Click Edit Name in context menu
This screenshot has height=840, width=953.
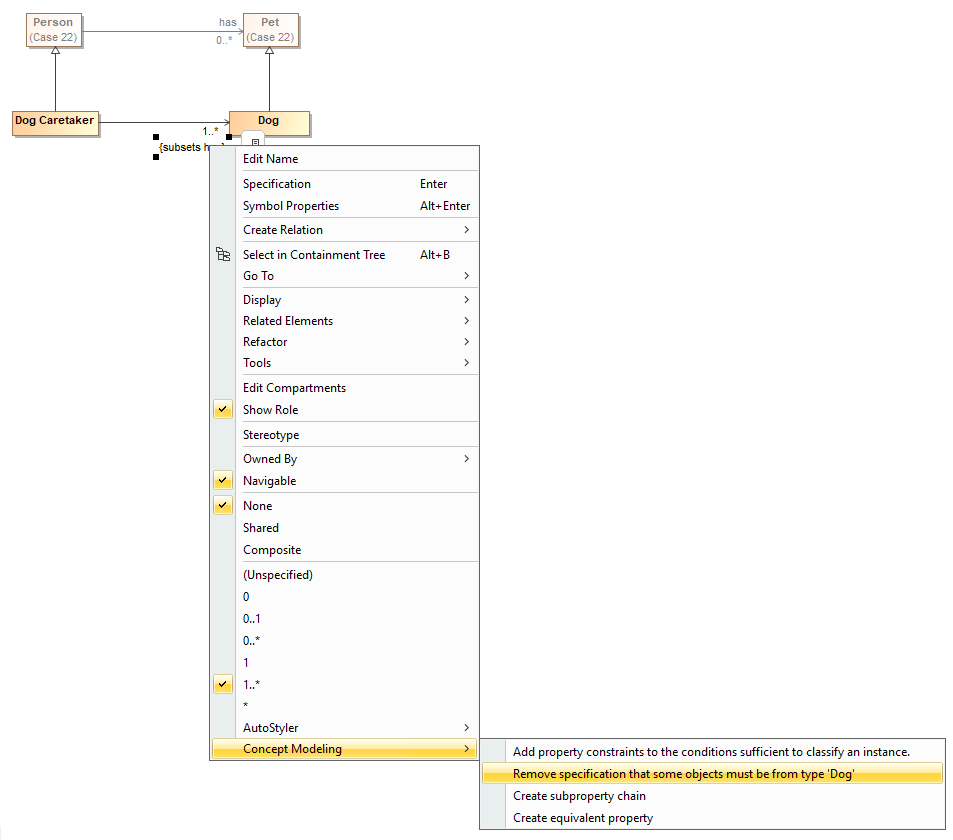[270, 159]
